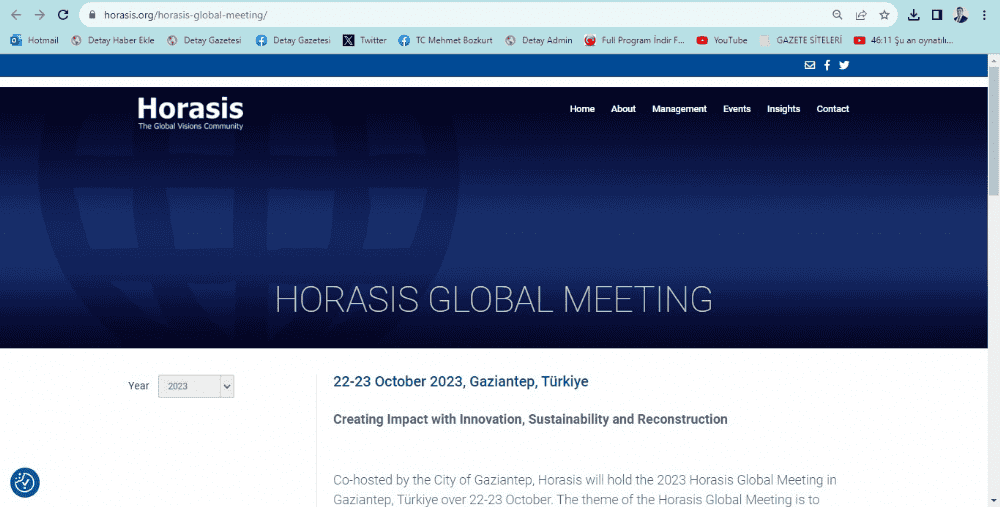Click the Twitter bird icon in top bar
Viewport: 1000px width, 507px height.
click(844, 65)
